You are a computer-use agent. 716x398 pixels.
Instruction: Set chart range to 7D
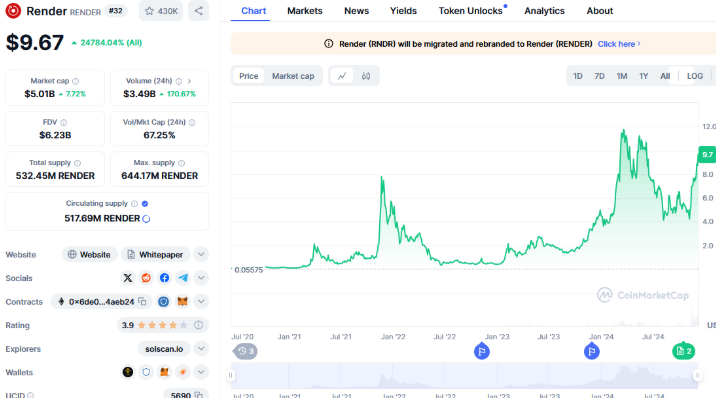599,76
